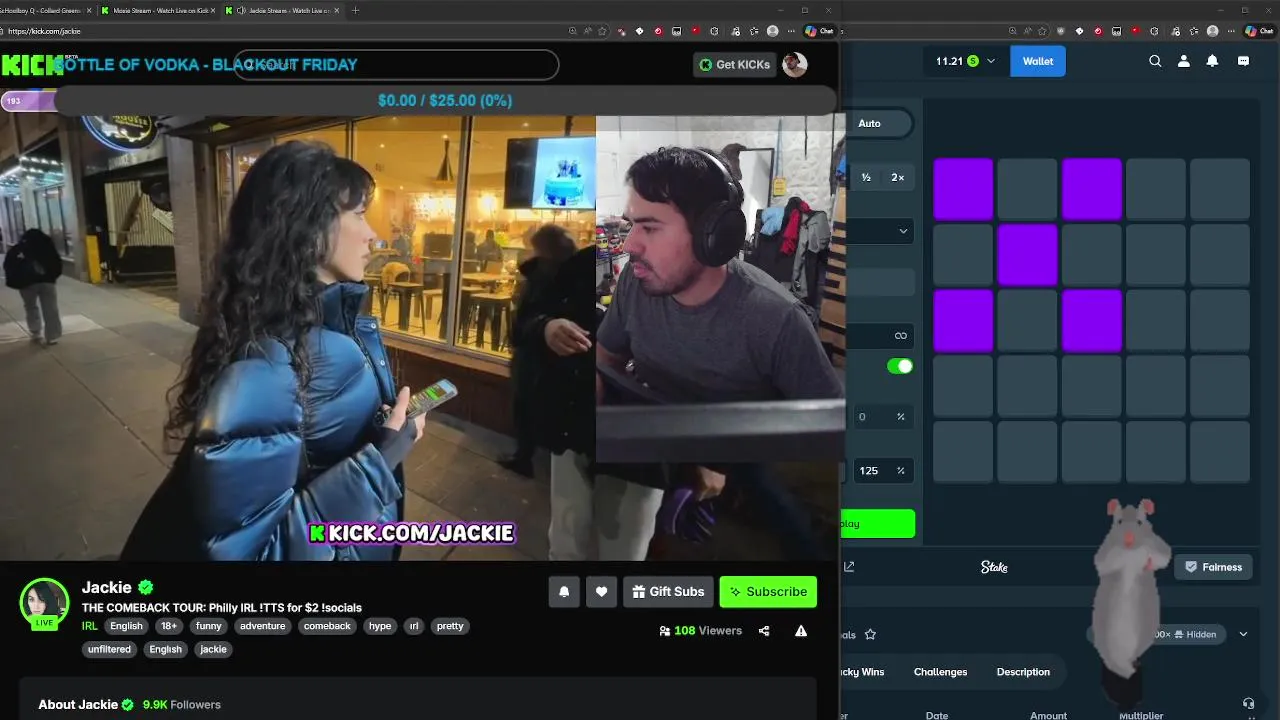Click the Hidden player badge

[x=1194, y=634]
